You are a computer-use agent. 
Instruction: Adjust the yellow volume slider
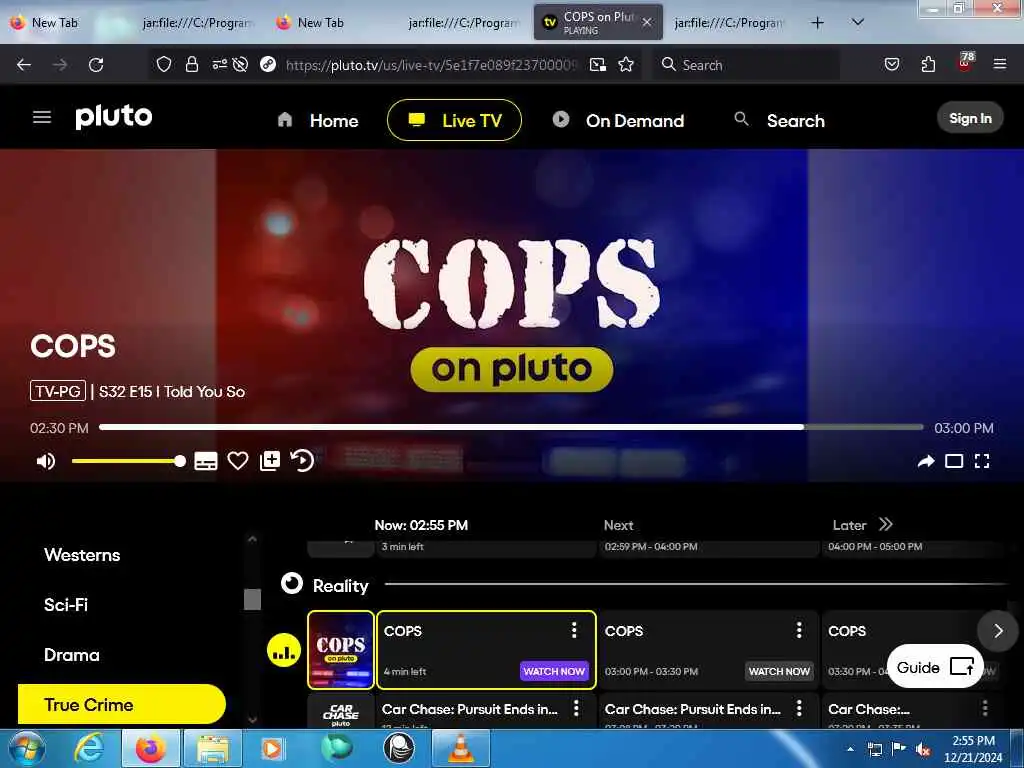point(129,461)
